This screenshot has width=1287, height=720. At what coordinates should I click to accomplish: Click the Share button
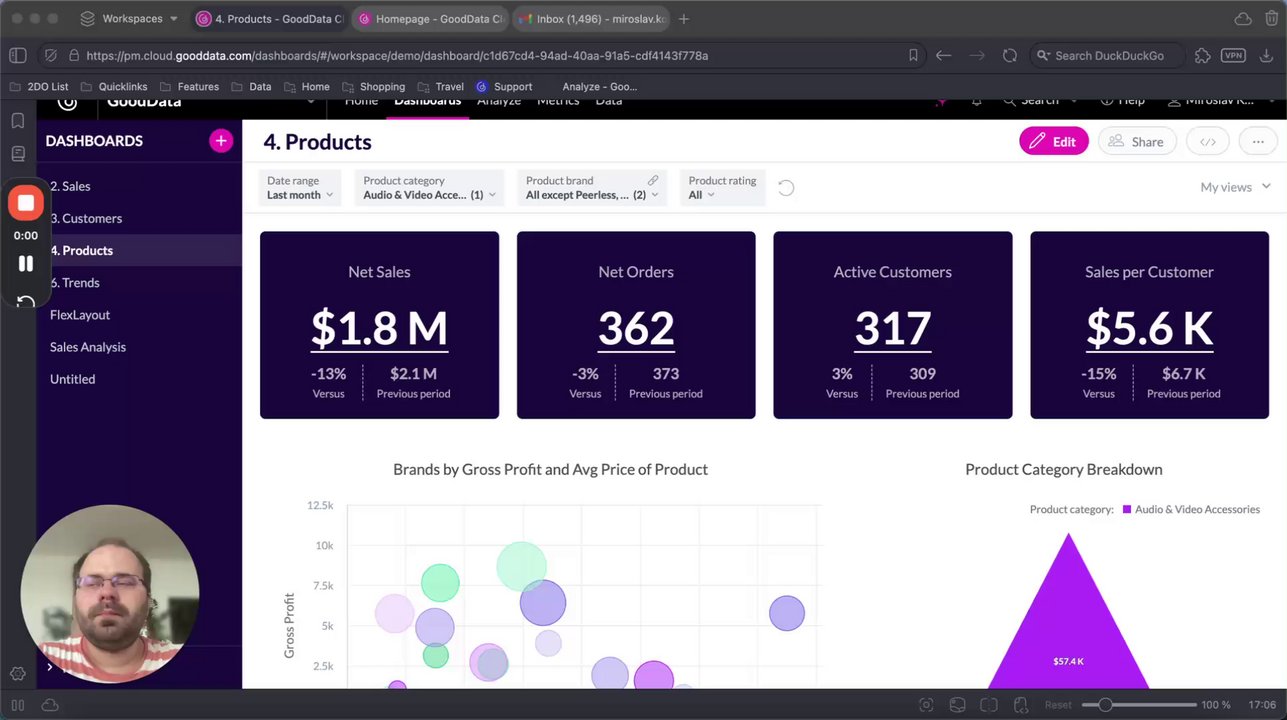click(1136, 142)
